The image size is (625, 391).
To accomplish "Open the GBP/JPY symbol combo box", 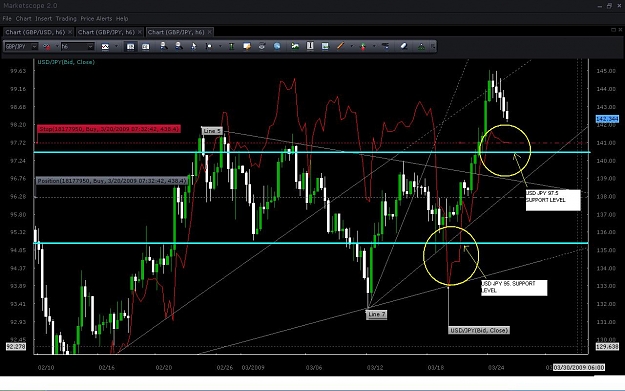I will click(21, 47).
